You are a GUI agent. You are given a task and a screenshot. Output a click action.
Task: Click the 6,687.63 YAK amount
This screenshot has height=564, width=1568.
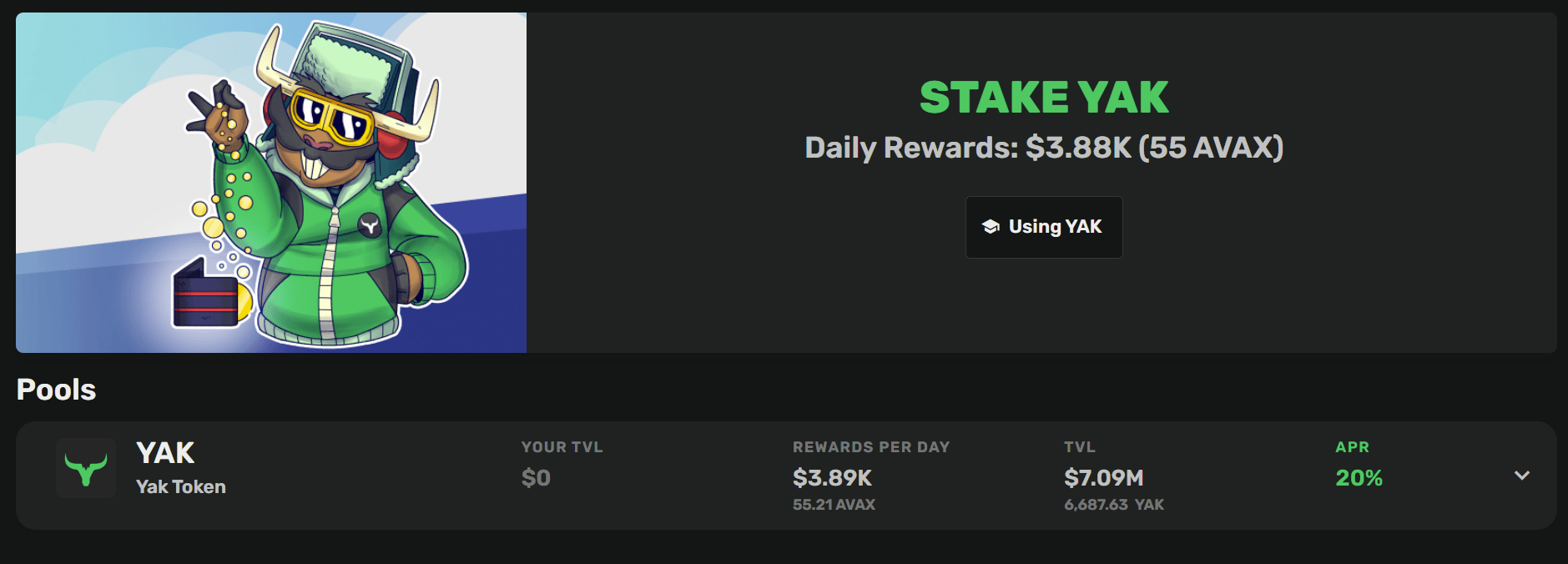[x=1113, y=505]
